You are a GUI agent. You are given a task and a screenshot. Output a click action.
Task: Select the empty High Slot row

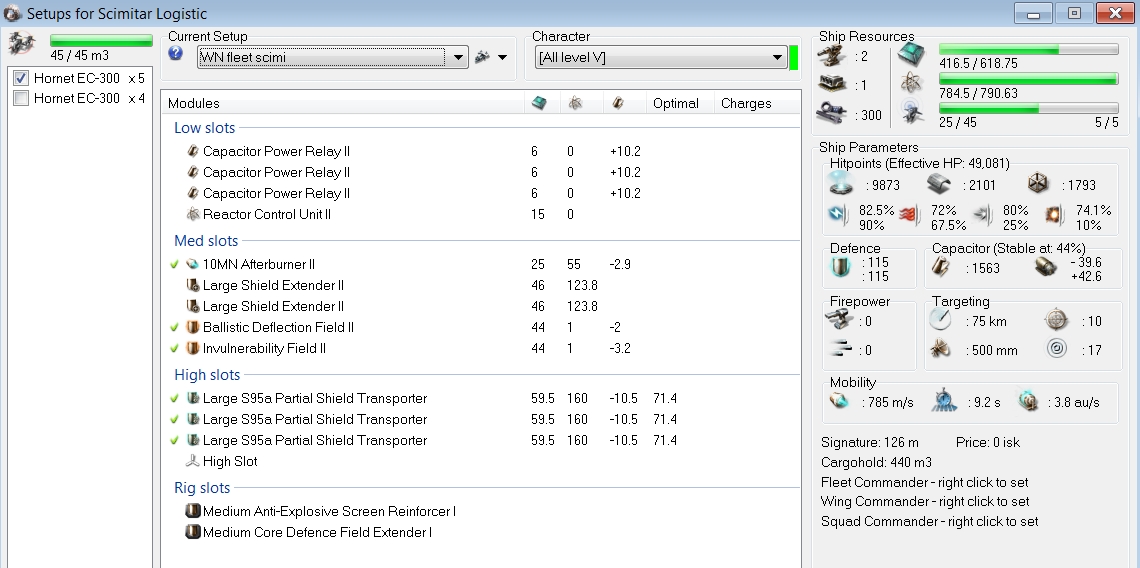tap(230, 461)
